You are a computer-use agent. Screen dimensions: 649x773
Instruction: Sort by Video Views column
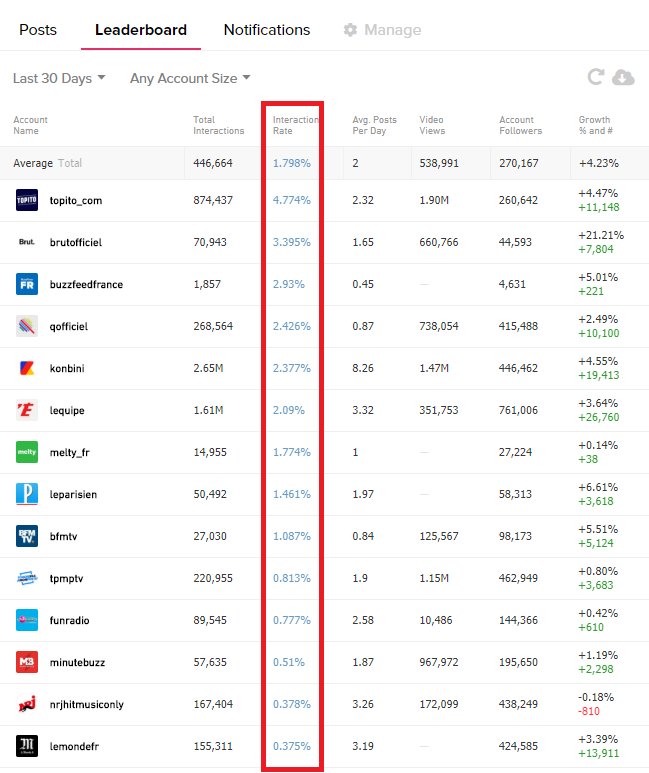432,125
